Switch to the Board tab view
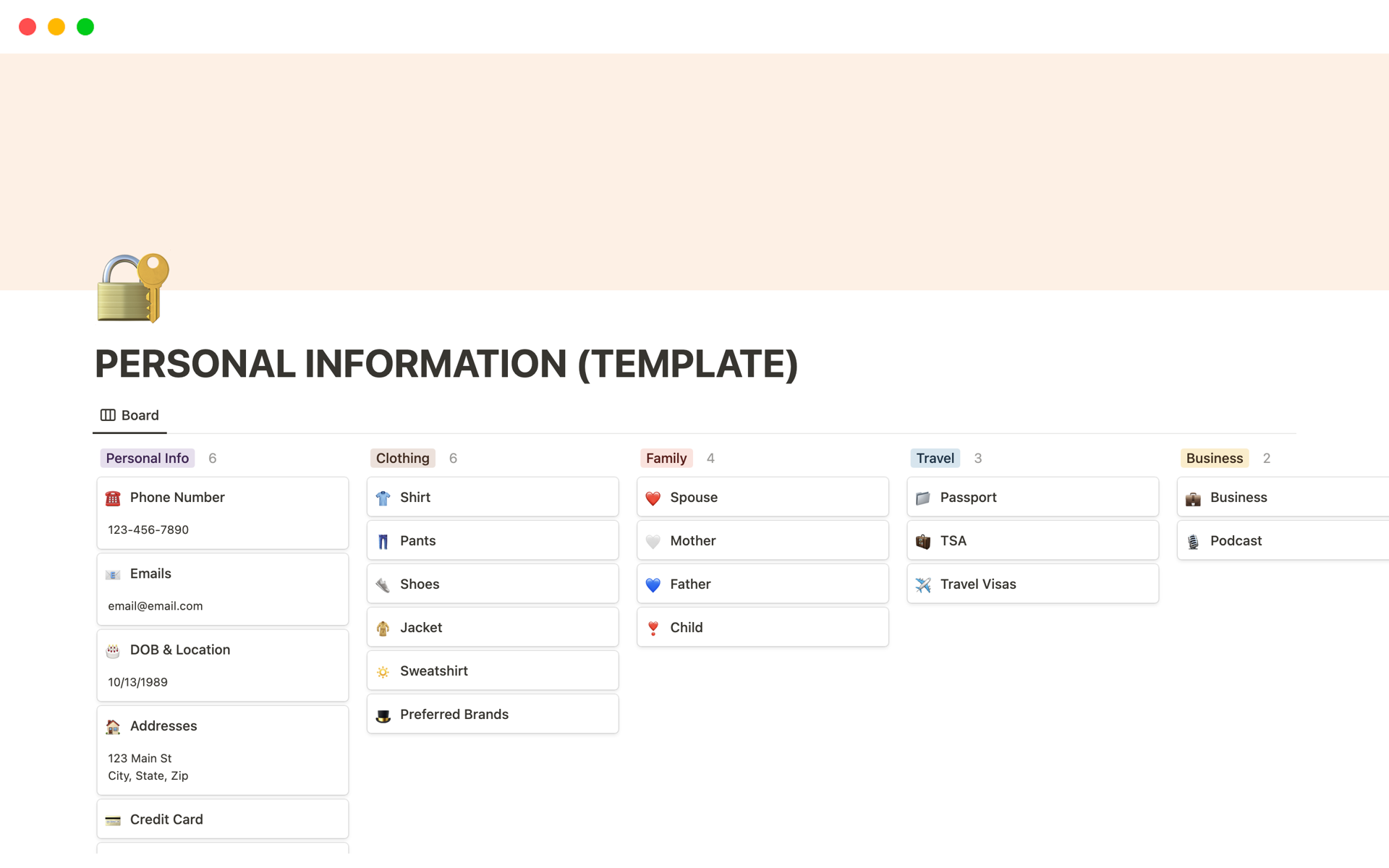This screenshot has width=1389, height=868. point(128,415)
